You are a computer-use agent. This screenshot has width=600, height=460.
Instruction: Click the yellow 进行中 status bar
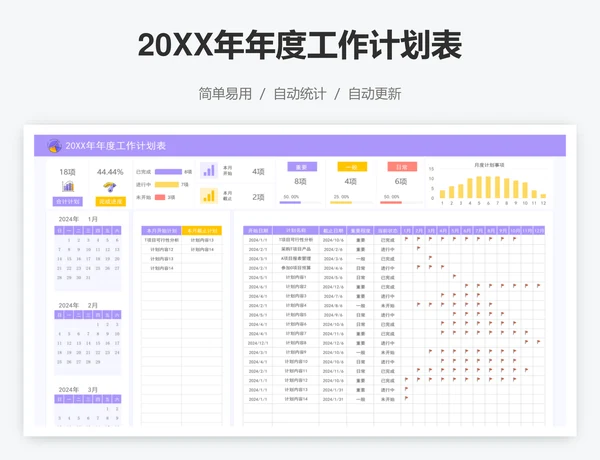pos(167,184)
